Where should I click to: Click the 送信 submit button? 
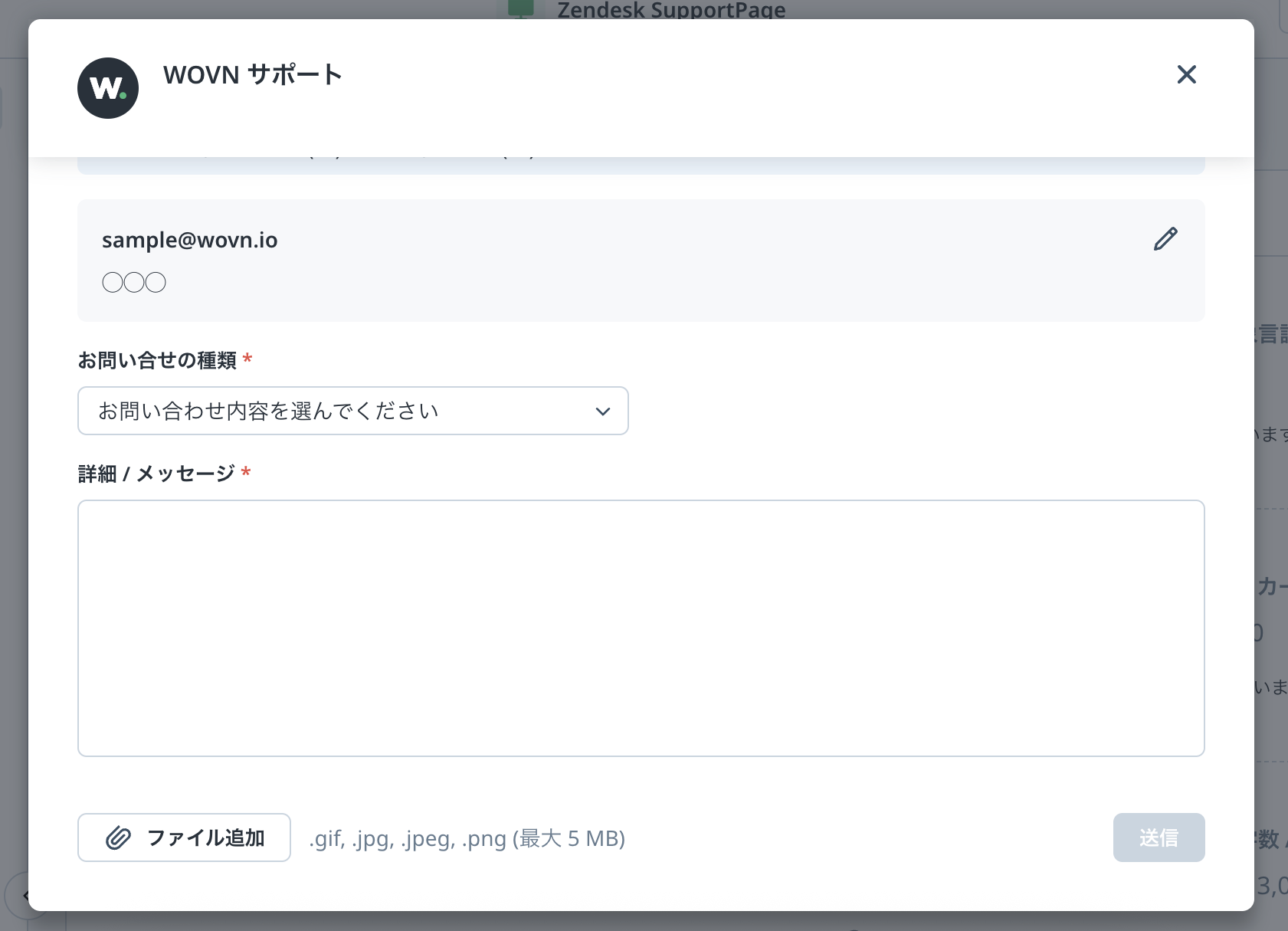(x=1158, y=838)
